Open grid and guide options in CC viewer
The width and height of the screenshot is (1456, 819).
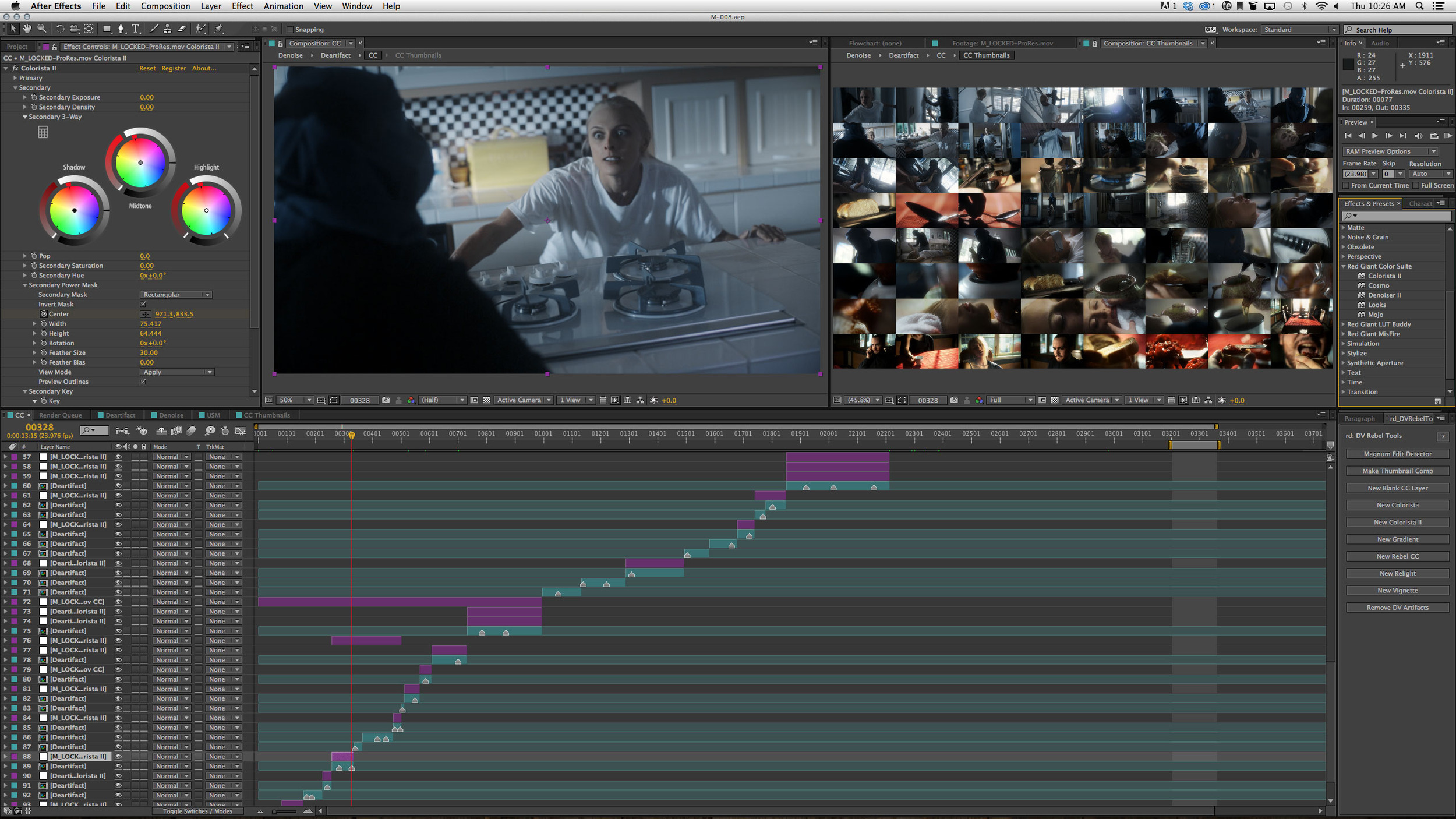pos(321,401)
